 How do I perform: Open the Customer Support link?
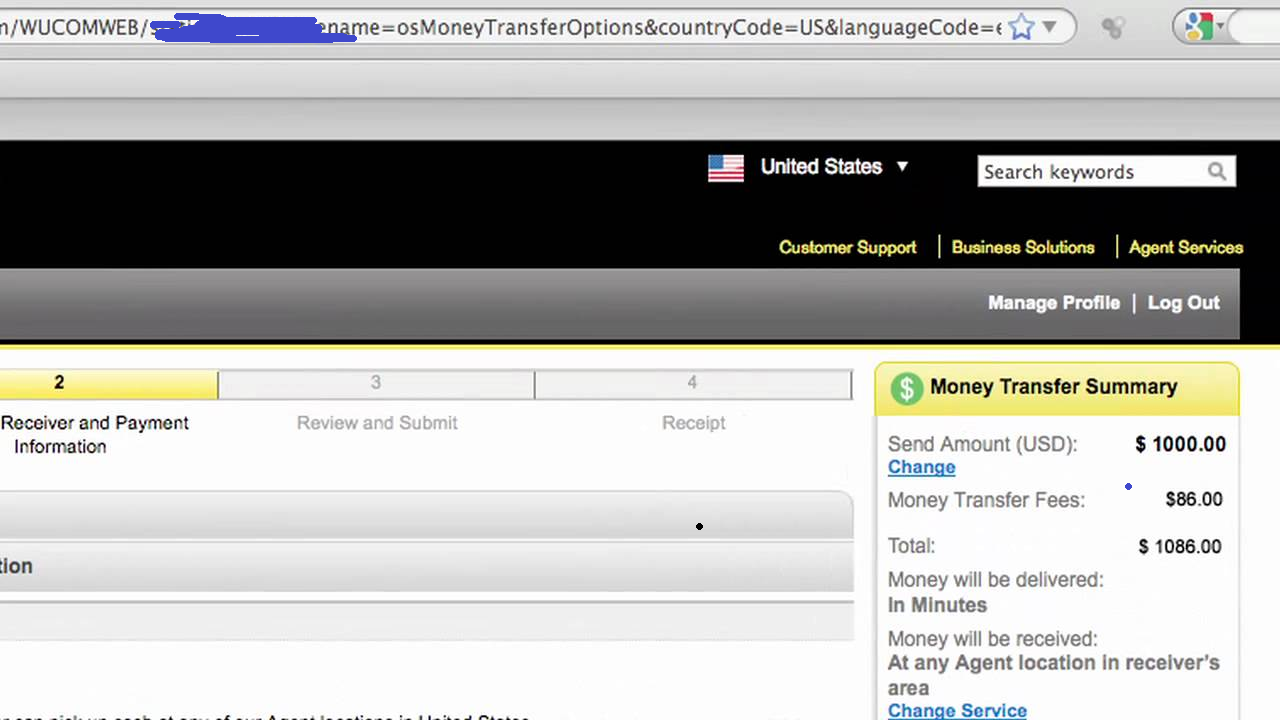848,247
